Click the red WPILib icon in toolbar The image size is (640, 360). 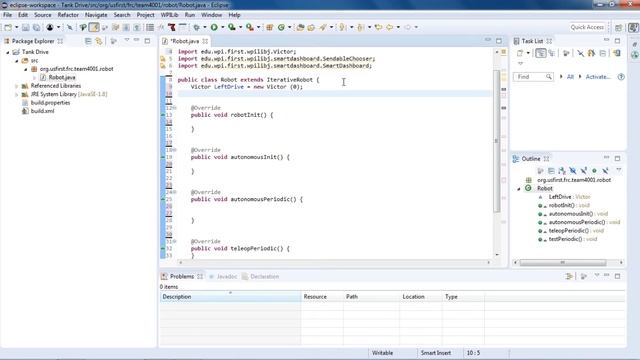(172, 27)
